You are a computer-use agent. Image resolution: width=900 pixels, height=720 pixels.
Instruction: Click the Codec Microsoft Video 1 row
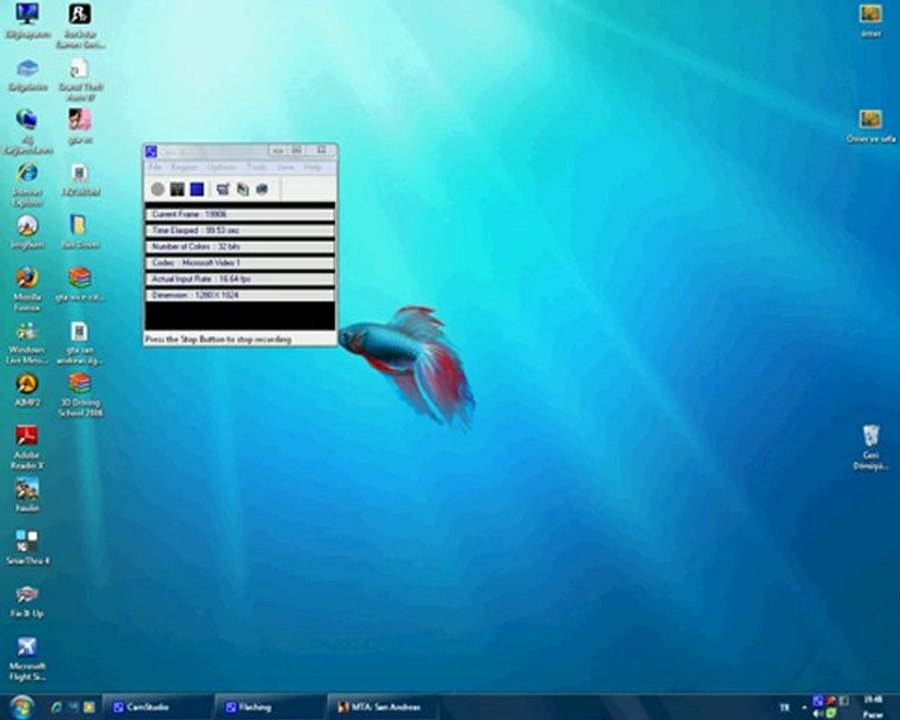240,262
